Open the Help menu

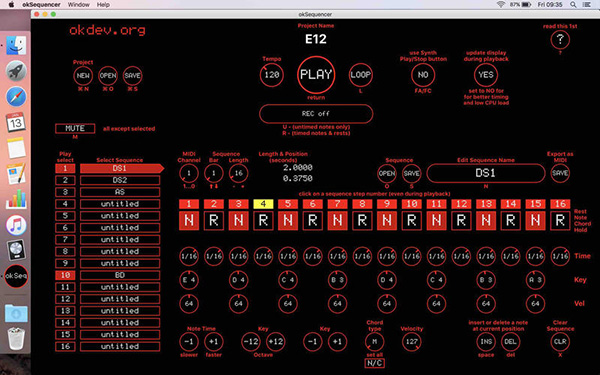tap(103, 5)
